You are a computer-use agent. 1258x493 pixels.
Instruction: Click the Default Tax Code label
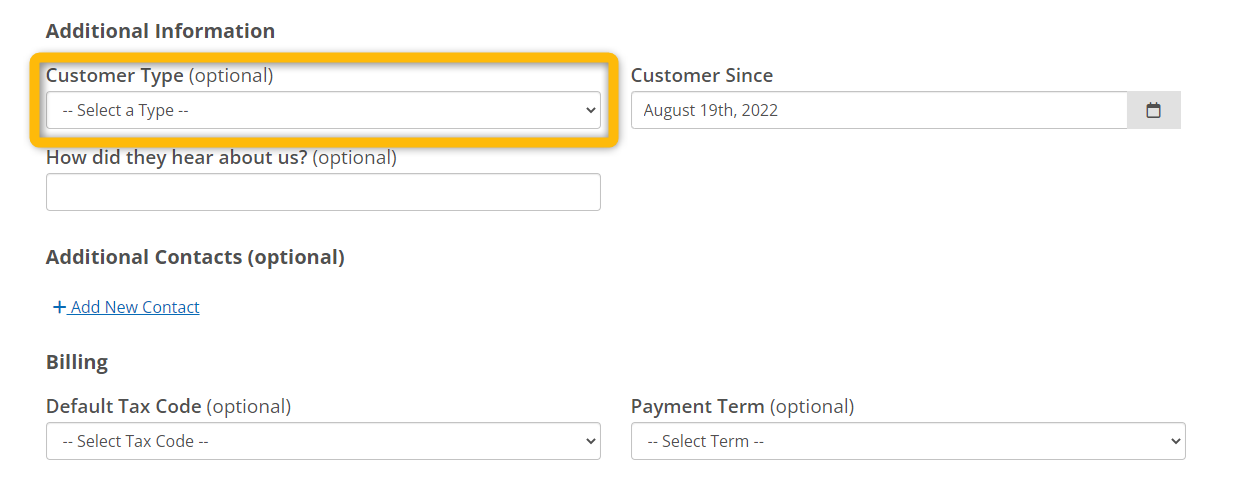pos(124,406)
